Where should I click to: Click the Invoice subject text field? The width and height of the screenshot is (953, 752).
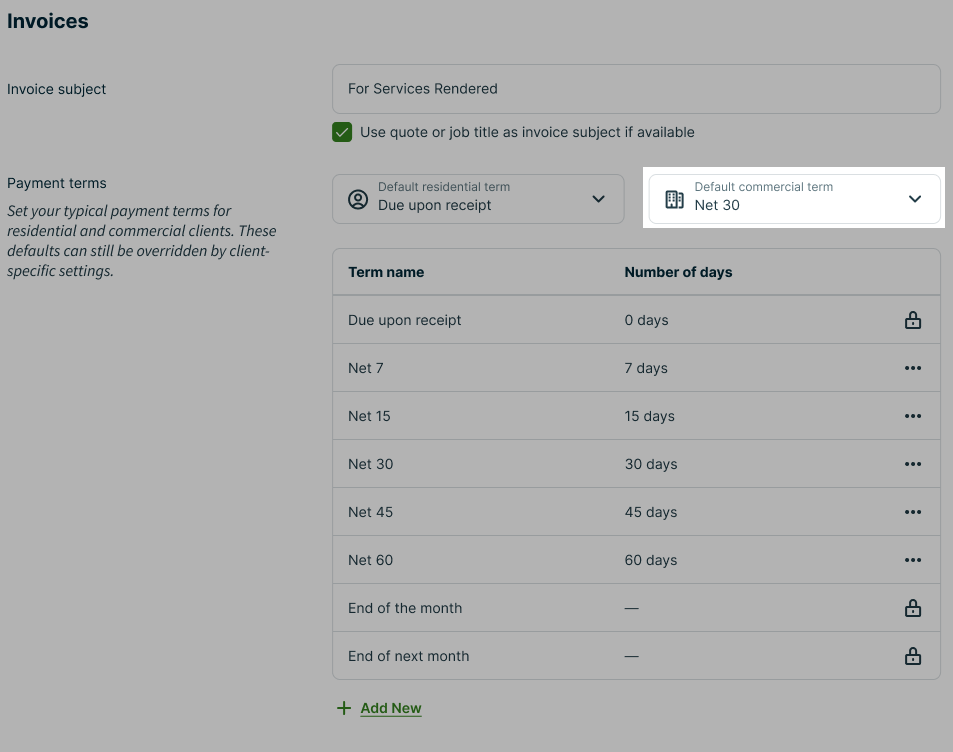pos(636,89)
